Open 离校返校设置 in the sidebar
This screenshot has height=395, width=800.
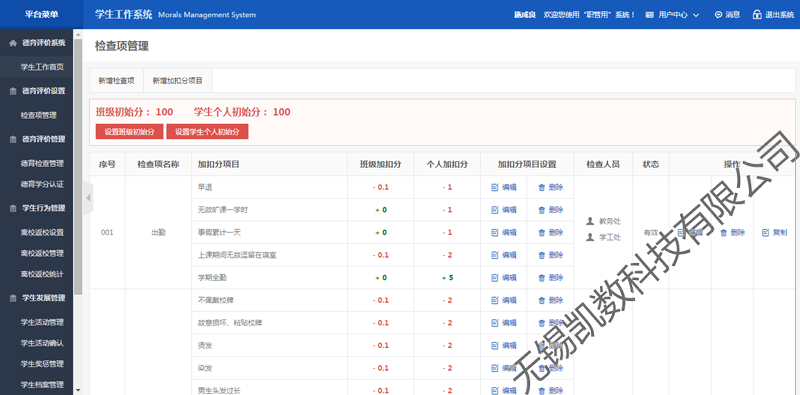coord(42,233)
